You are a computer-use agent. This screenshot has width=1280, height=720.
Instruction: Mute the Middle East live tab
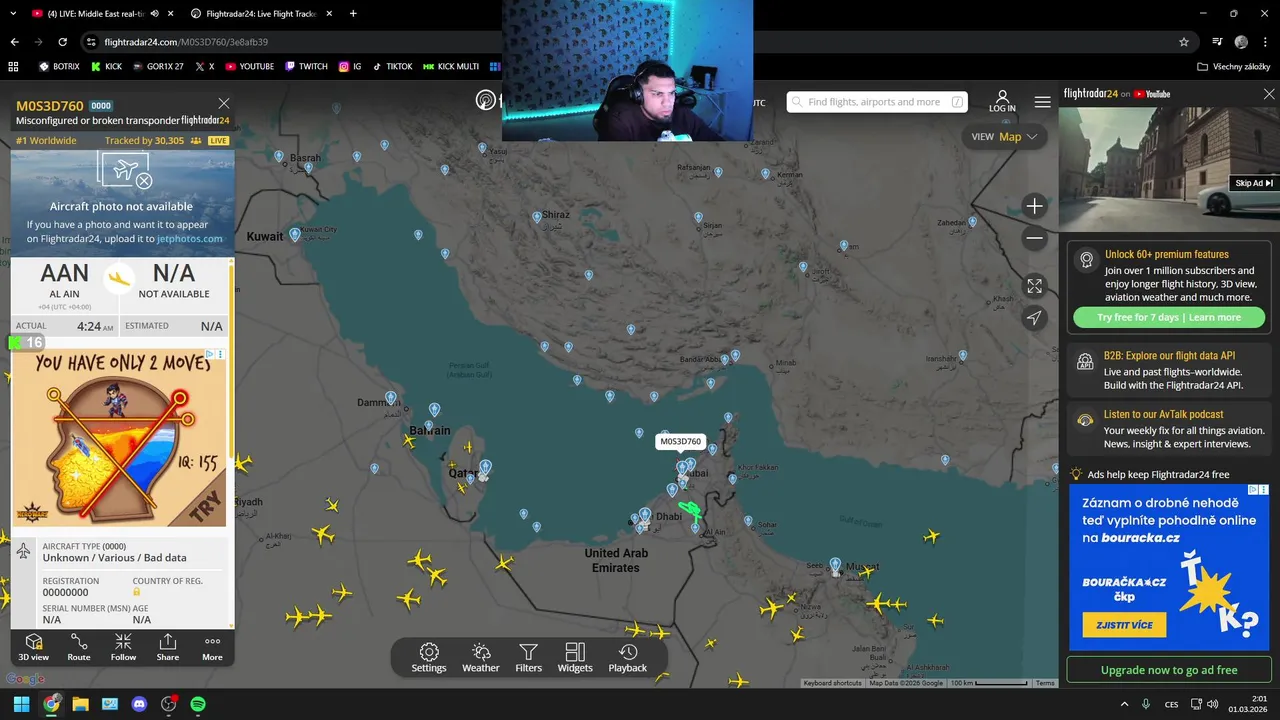point(154,14)
